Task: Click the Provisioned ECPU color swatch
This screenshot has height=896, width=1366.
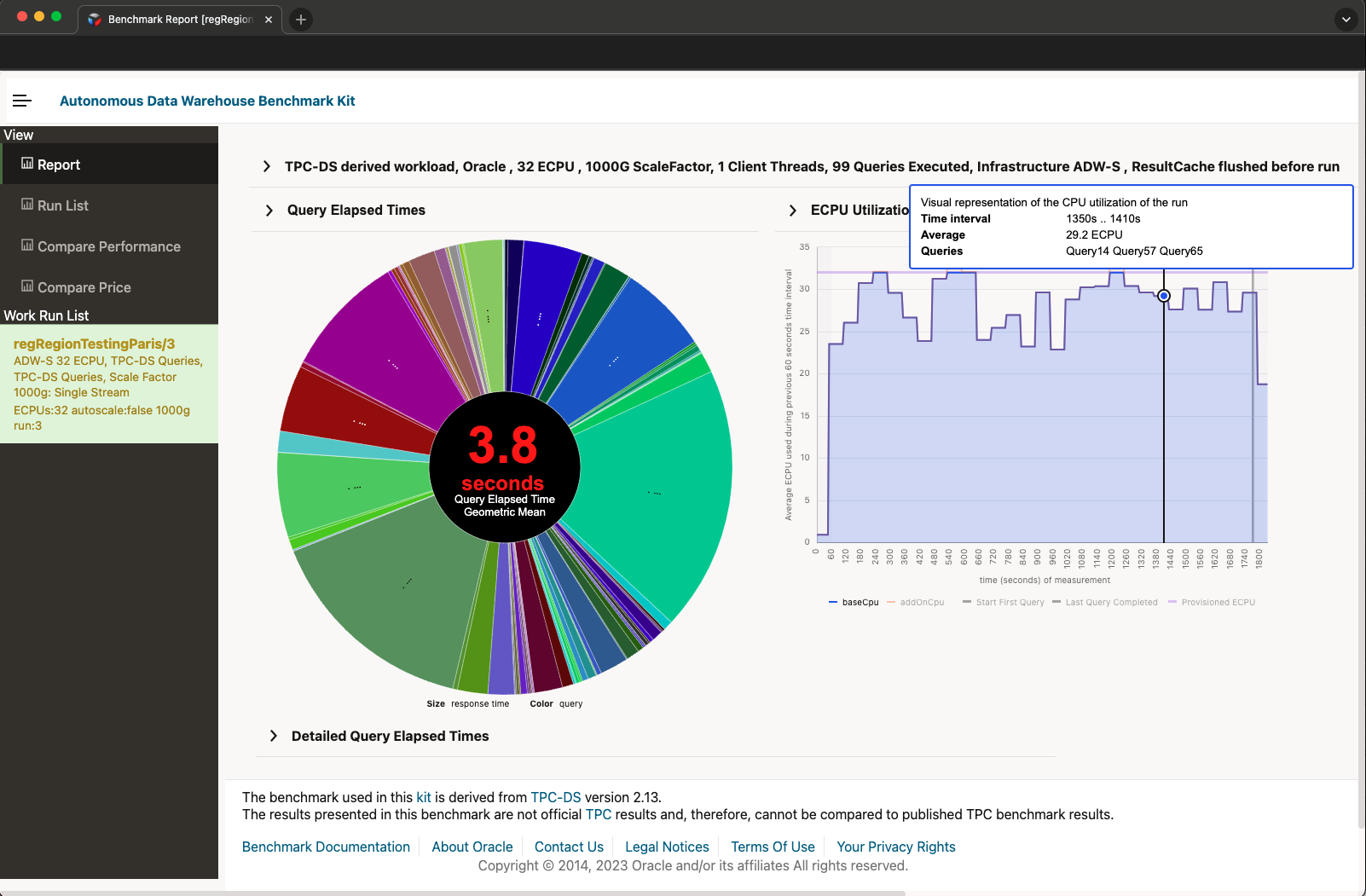Action: coord(1172,602)
